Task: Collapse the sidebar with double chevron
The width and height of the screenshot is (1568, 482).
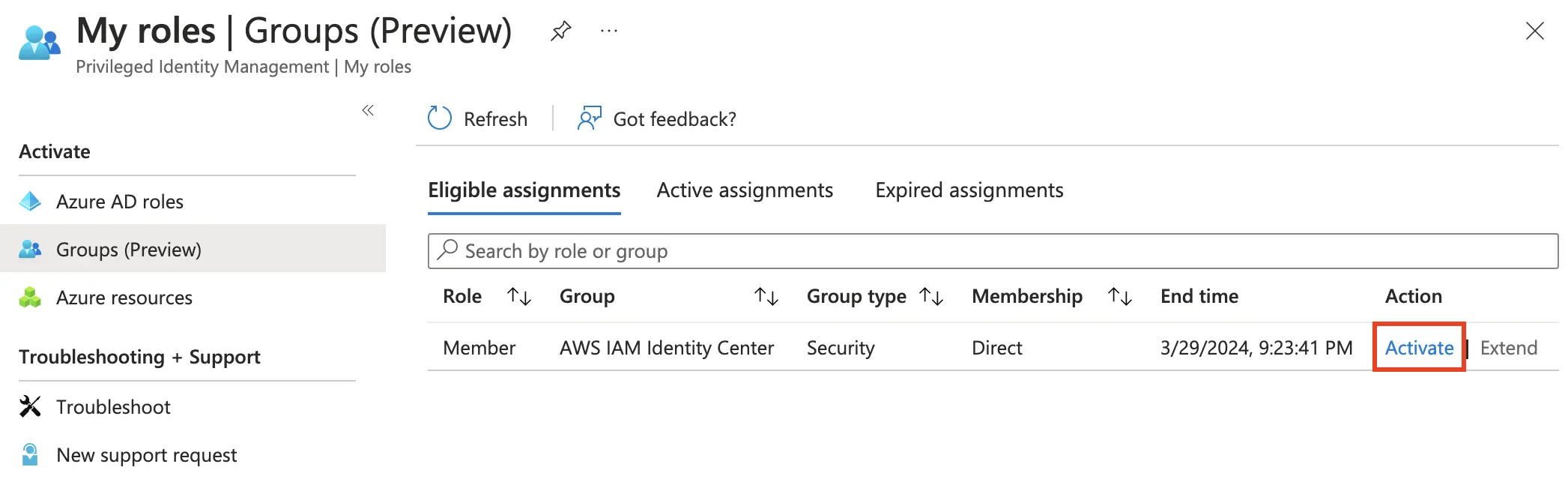Action: pos(368,111)
